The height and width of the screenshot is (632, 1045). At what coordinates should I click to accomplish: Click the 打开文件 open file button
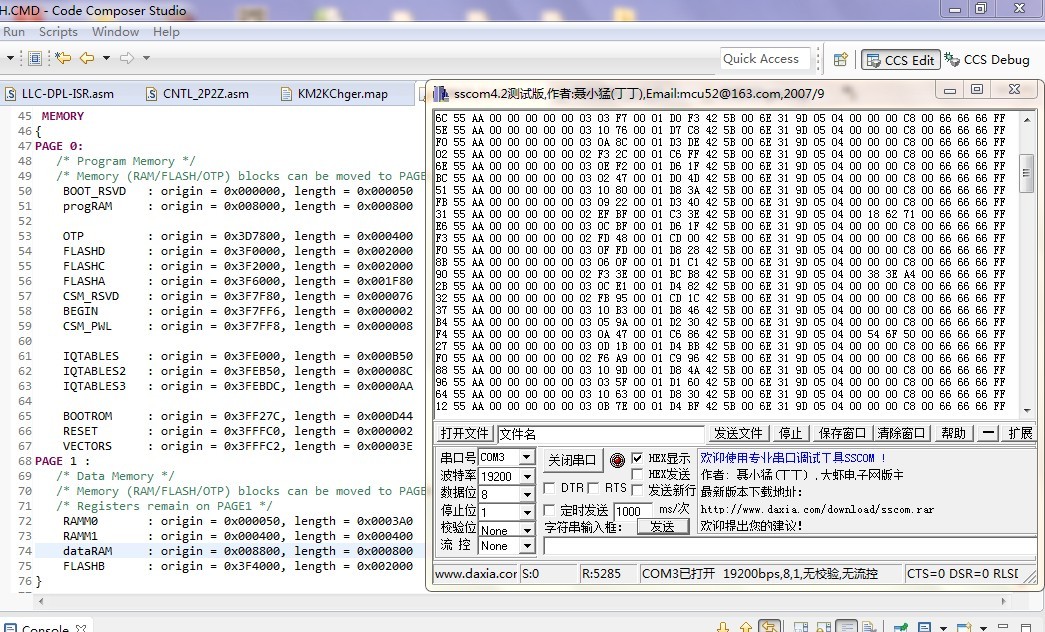pos(465,433)
